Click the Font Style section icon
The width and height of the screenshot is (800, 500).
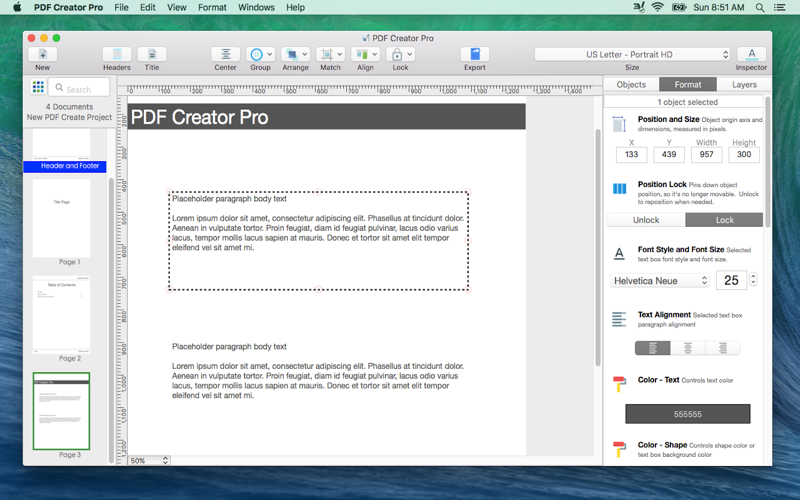[619, 254]
